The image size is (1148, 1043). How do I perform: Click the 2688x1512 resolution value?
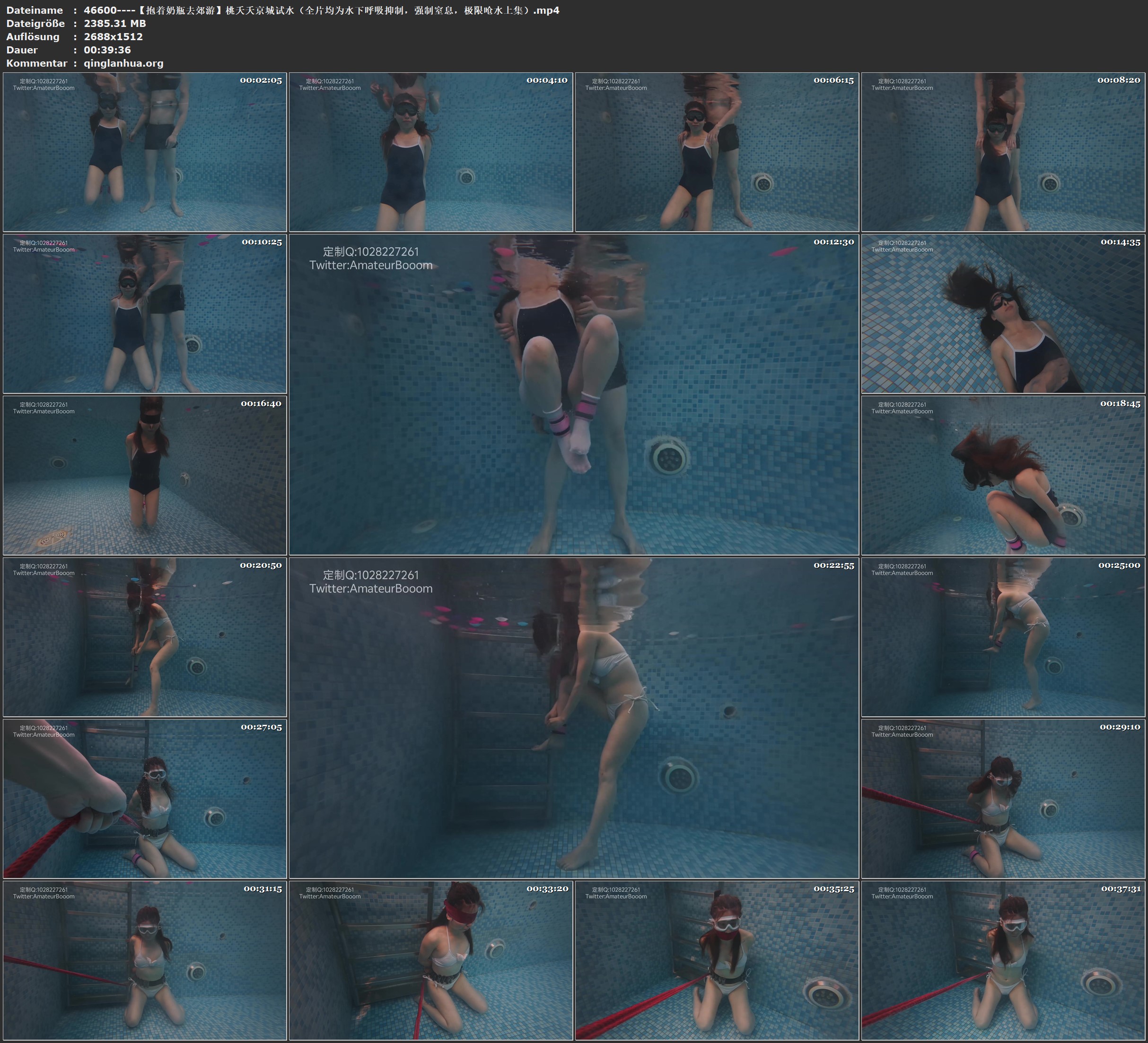(114, 36)
